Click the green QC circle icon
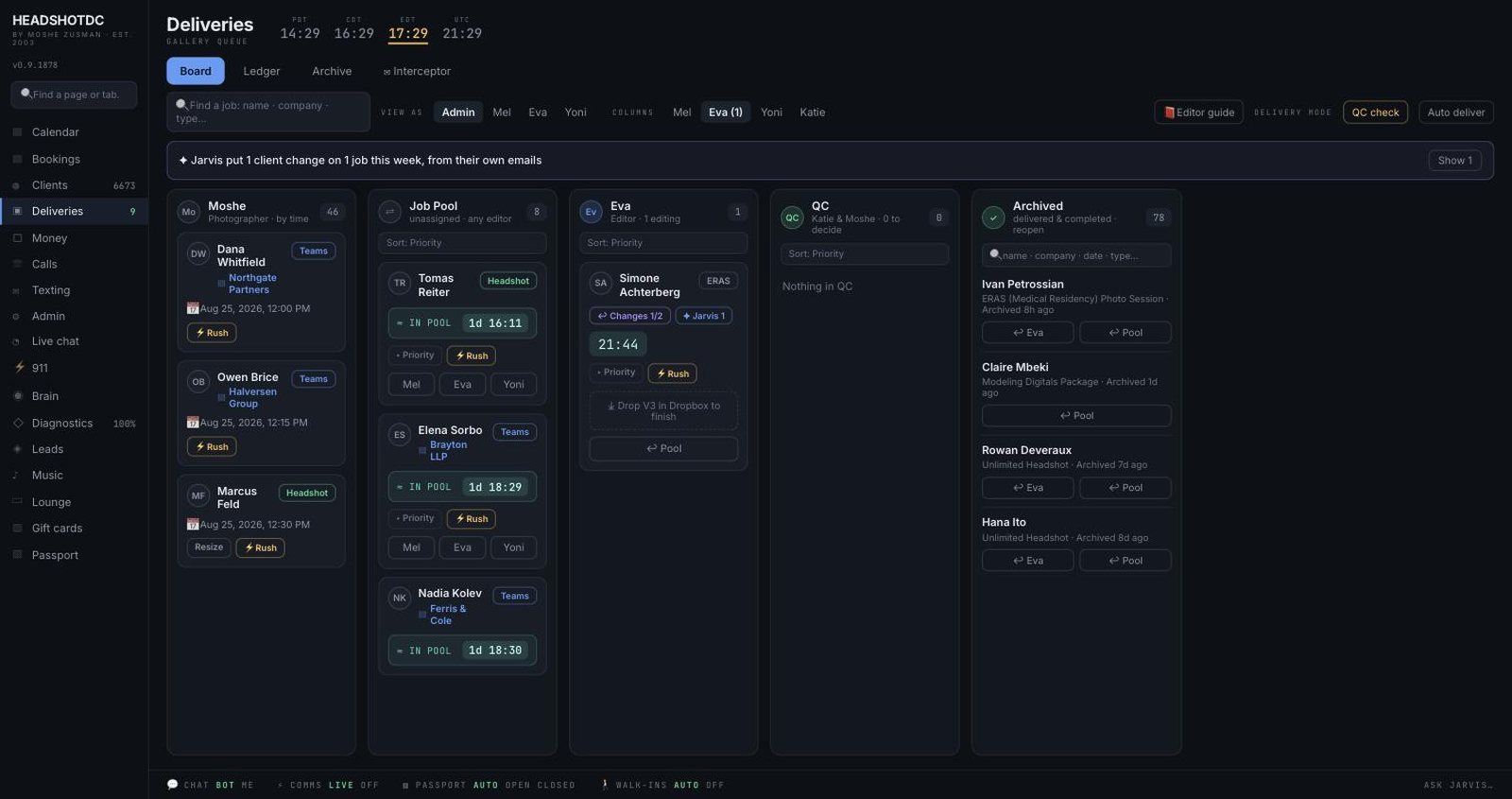 pos(792,217)
